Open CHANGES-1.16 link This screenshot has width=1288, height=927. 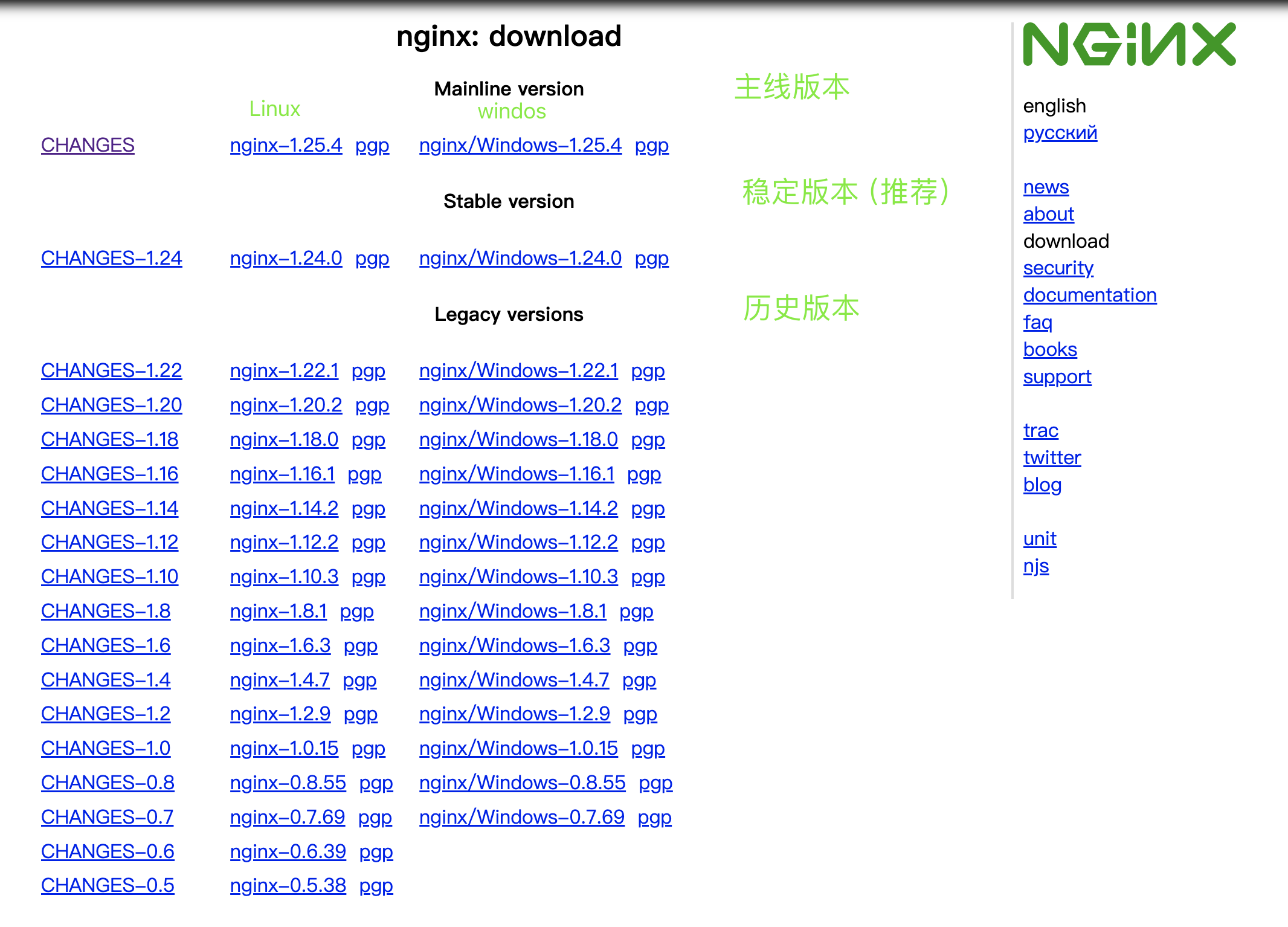pyautogui.click(x=110, y=474)
